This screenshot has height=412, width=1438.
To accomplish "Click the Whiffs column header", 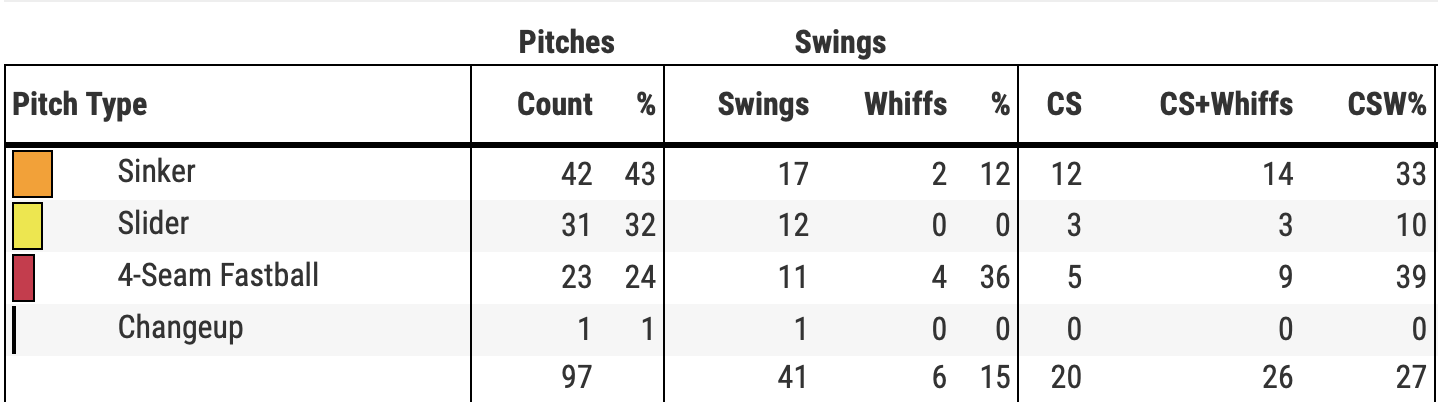I will coord(905,104).
